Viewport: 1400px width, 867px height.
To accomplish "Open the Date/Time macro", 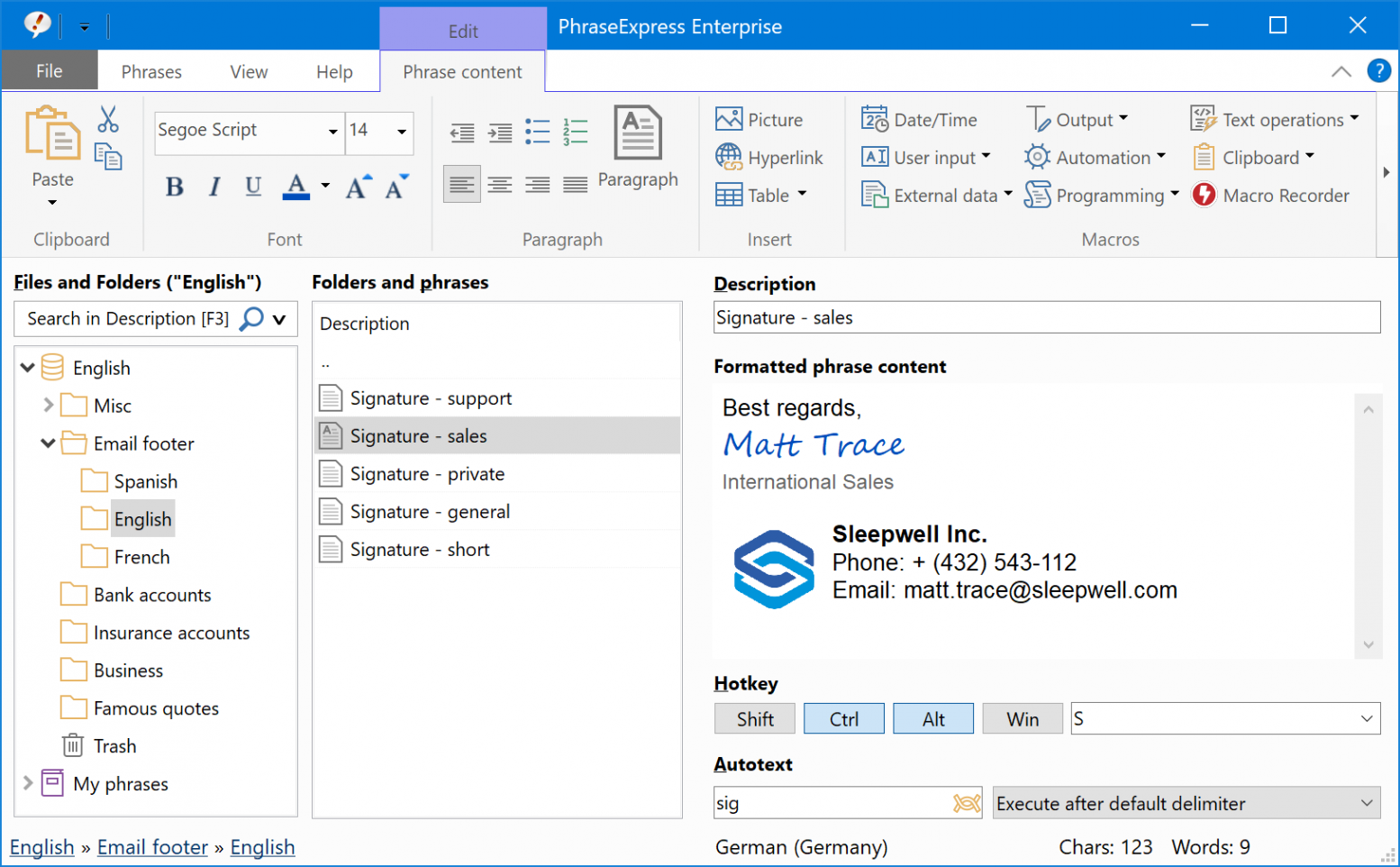I will (919, 118).
